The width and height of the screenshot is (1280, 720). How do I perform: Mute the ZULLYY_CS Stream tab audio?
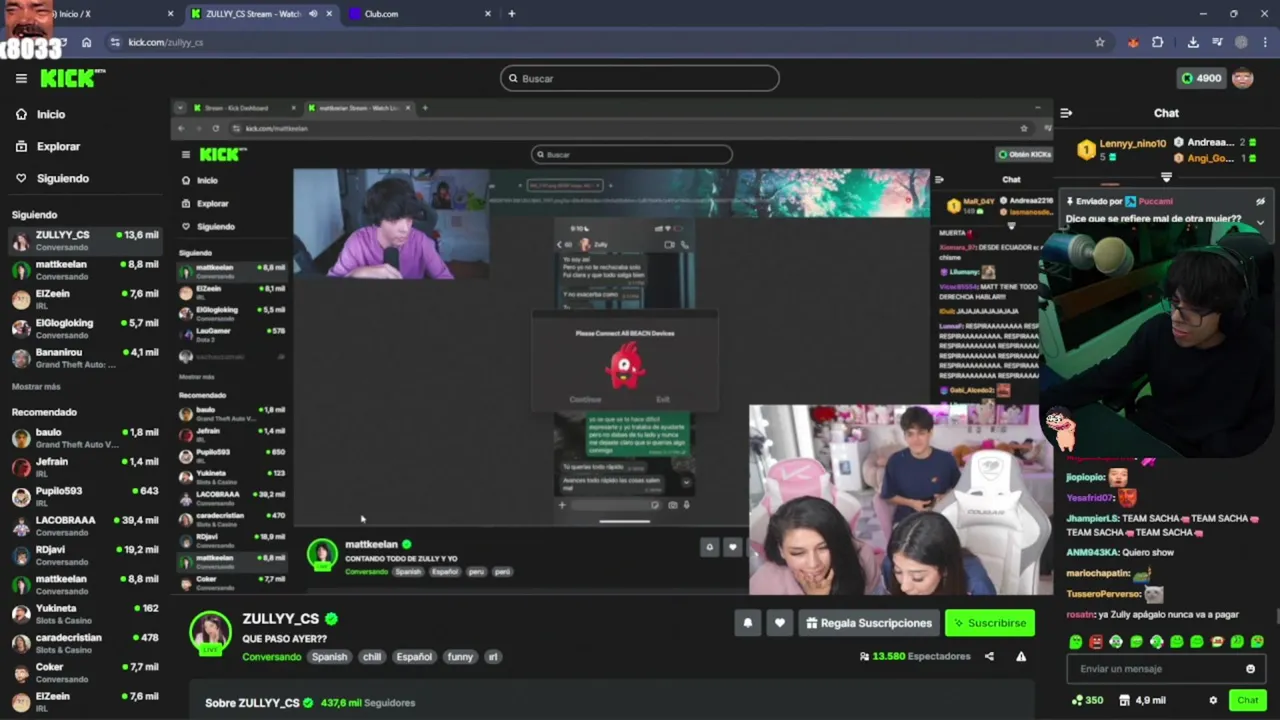(x=313, y=14)
